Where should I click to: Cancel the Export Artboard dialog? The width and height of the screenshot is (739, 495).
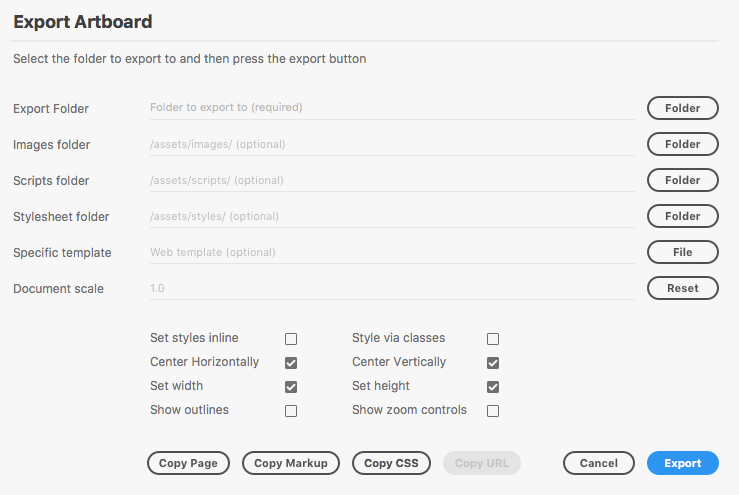coord(599,463)
